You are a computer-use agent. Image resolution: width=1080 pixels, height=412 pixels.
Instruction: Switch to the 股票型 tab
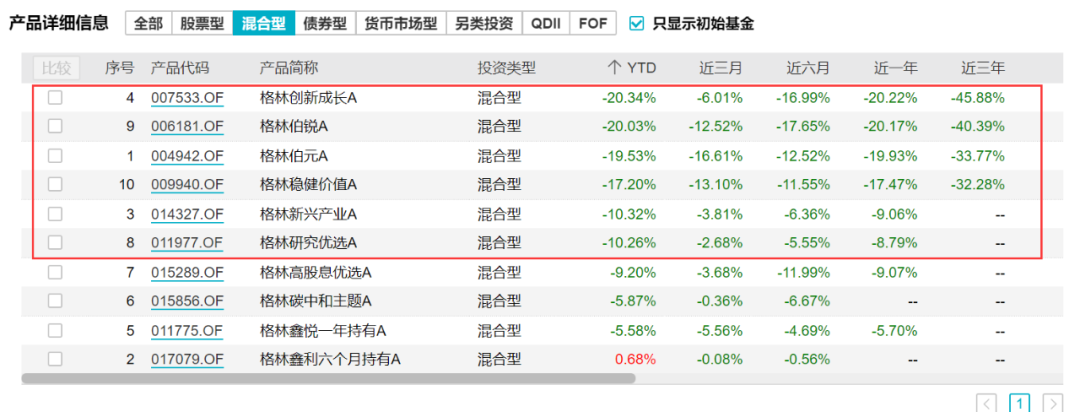tap(201, 23)
